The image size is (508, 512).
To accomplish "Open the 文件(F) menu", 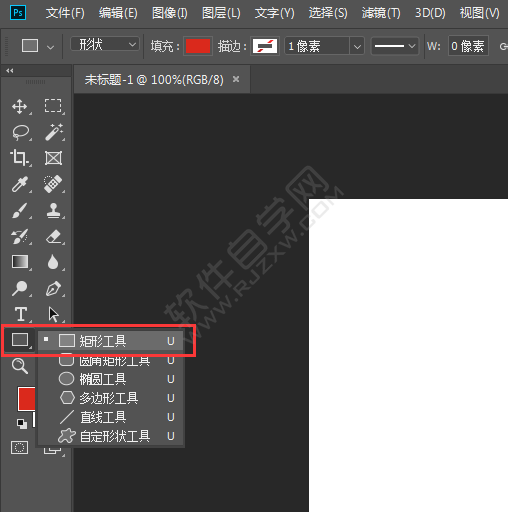I will click(65, 13).
